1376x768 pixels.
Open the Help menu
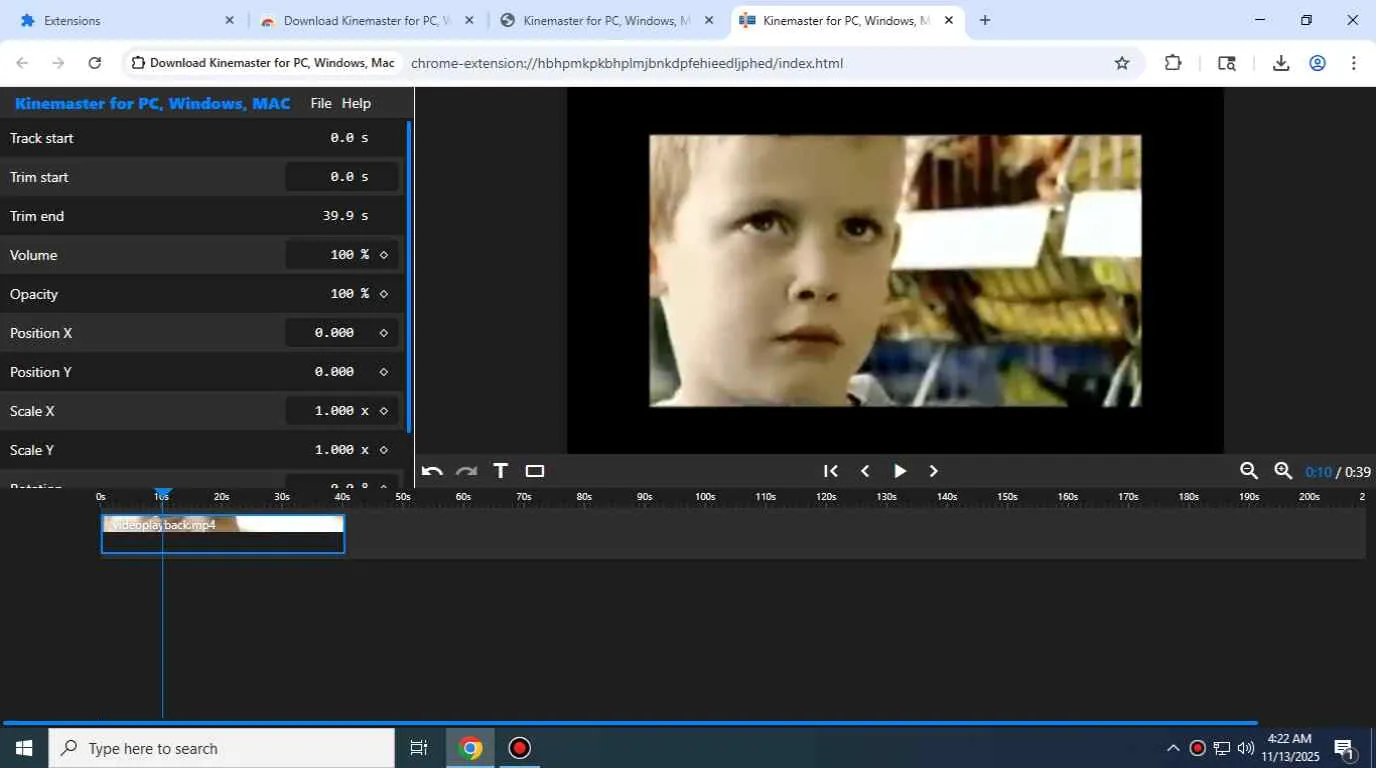[356, 103]
